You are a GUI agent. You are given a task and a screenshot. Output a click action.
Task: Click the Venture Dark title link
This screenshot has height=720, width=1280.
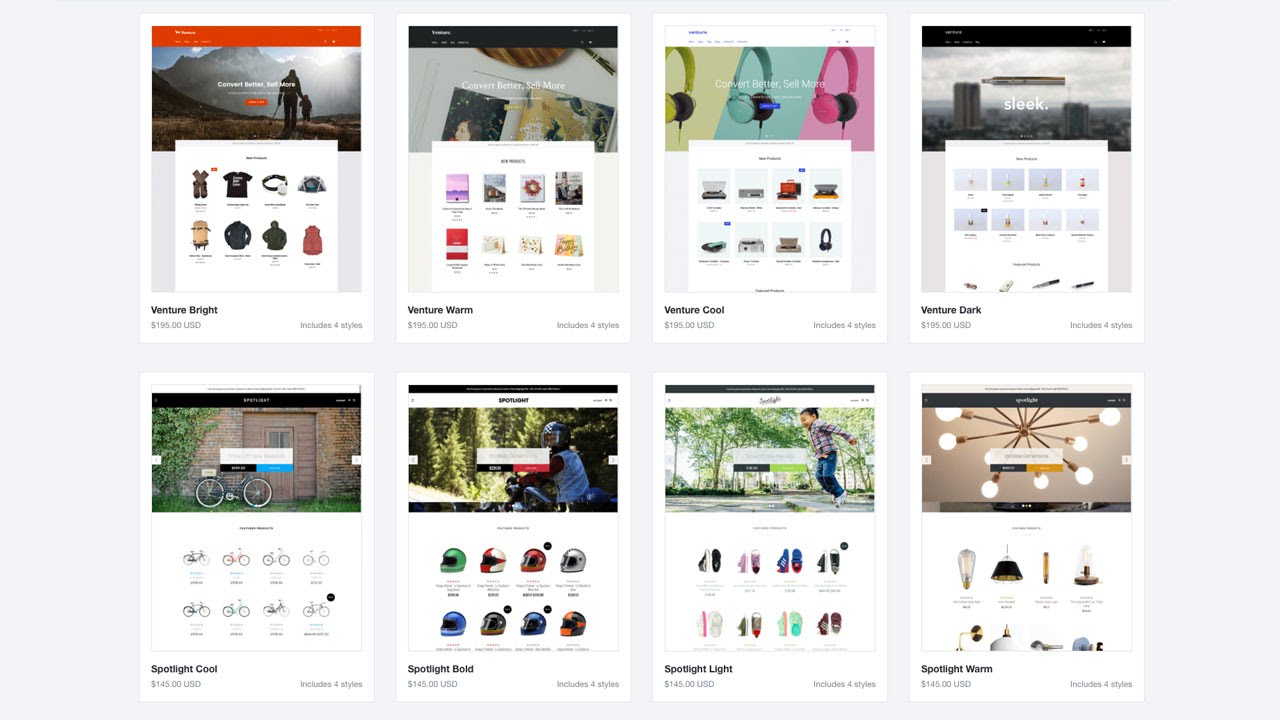click(951, 310)
